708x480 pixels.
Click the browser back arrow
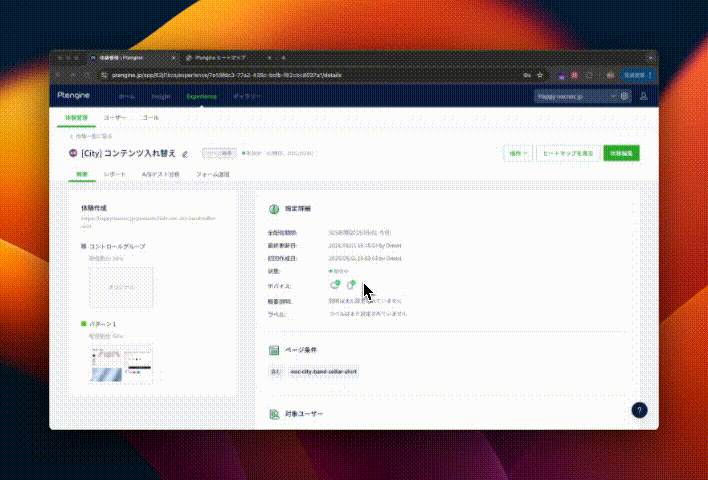tap(58, 75)
